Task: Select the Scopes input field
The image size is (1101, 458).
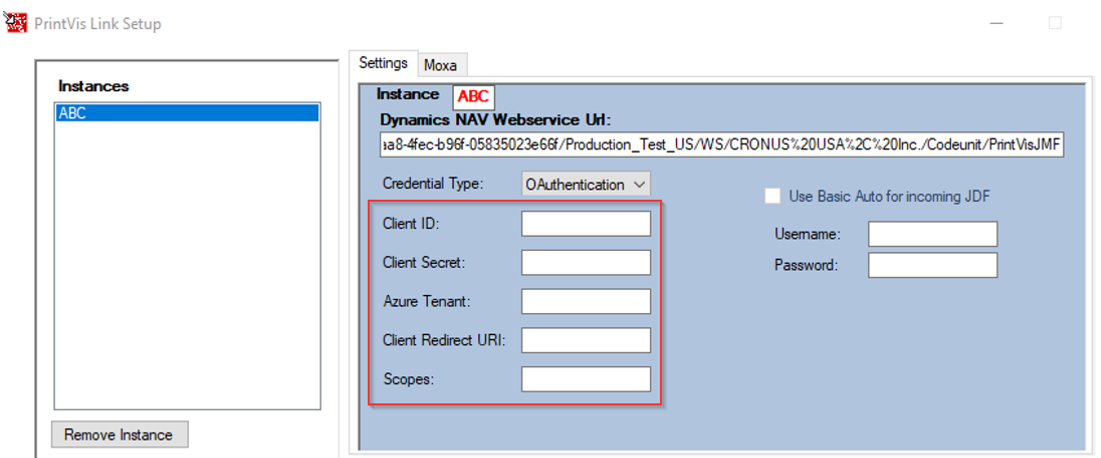Action: click(585, 379)
